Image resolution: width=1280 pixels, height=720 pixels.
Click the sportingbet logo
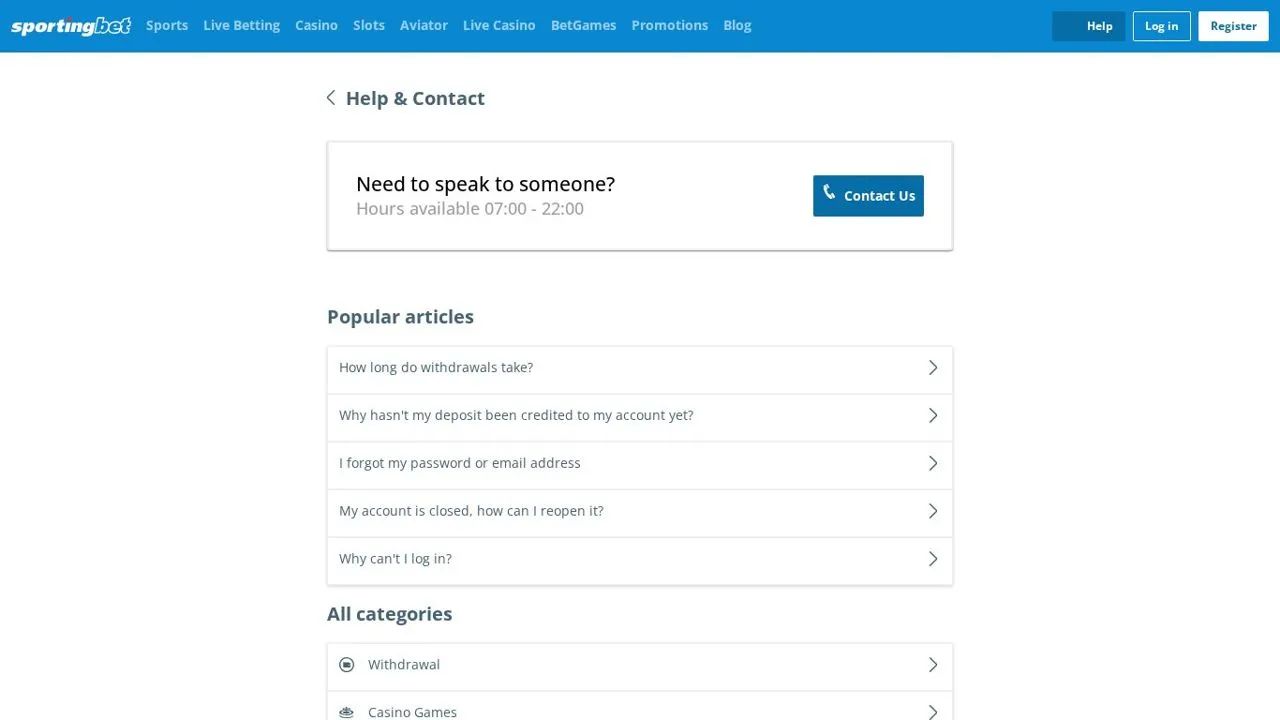point(71,26)
